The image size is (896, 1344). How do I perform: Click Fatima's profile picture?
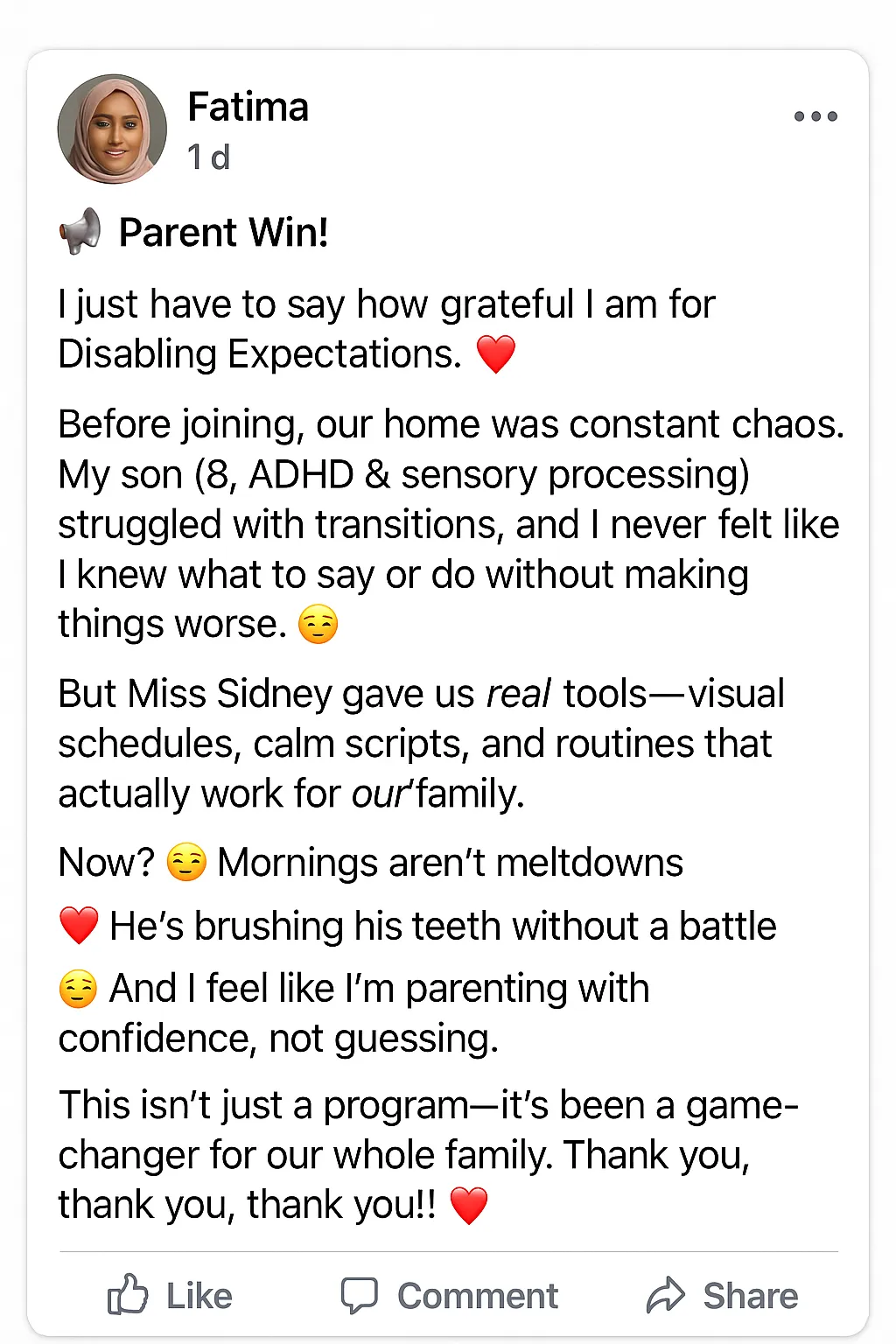pyautogui.click(x=112, y=129)
